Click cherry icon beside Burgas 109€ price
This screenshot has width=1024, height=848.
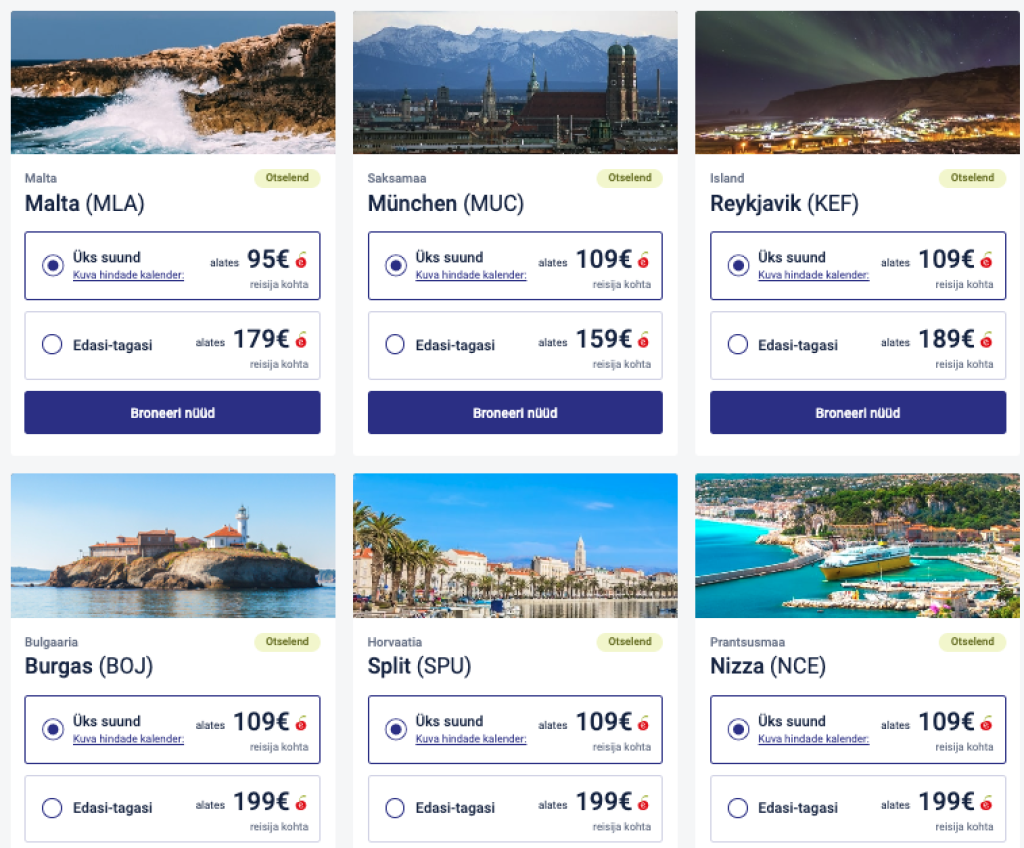[301, 722]
